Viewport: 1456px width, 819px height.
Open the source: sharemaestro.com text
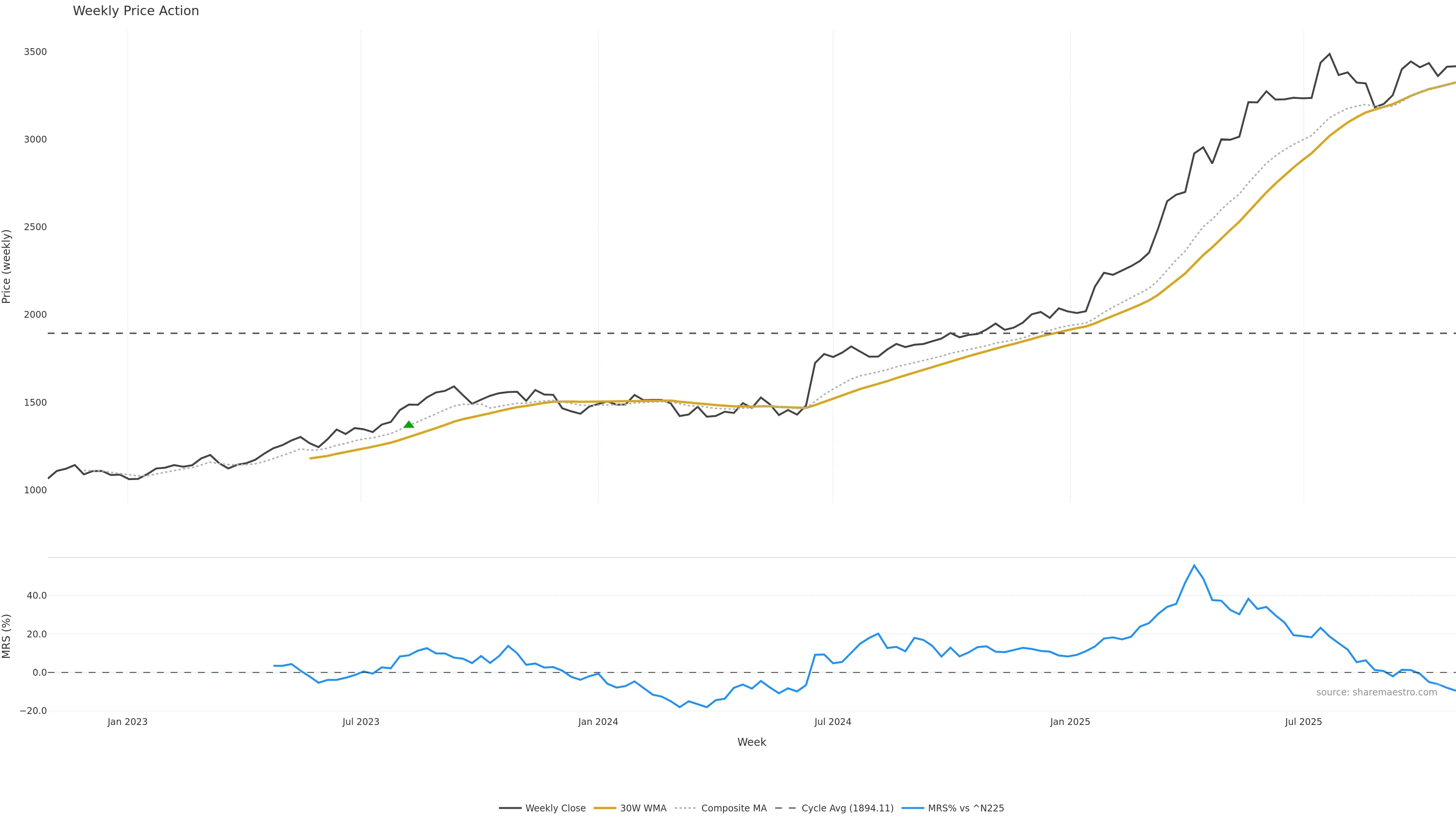1376,692
